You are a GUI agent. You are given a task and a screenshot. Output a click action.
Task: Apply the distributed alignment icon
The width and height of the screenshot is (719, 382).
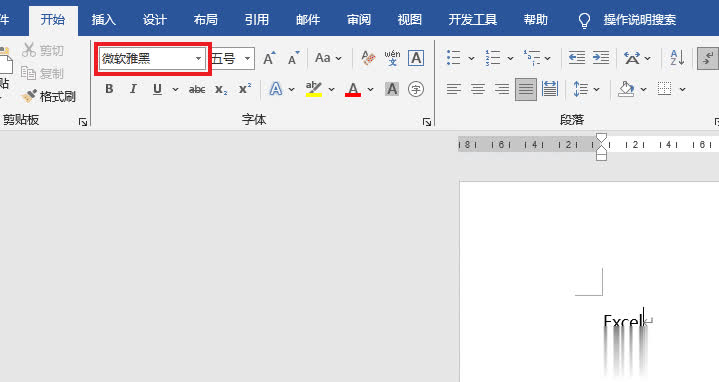[x=549, y=89]
